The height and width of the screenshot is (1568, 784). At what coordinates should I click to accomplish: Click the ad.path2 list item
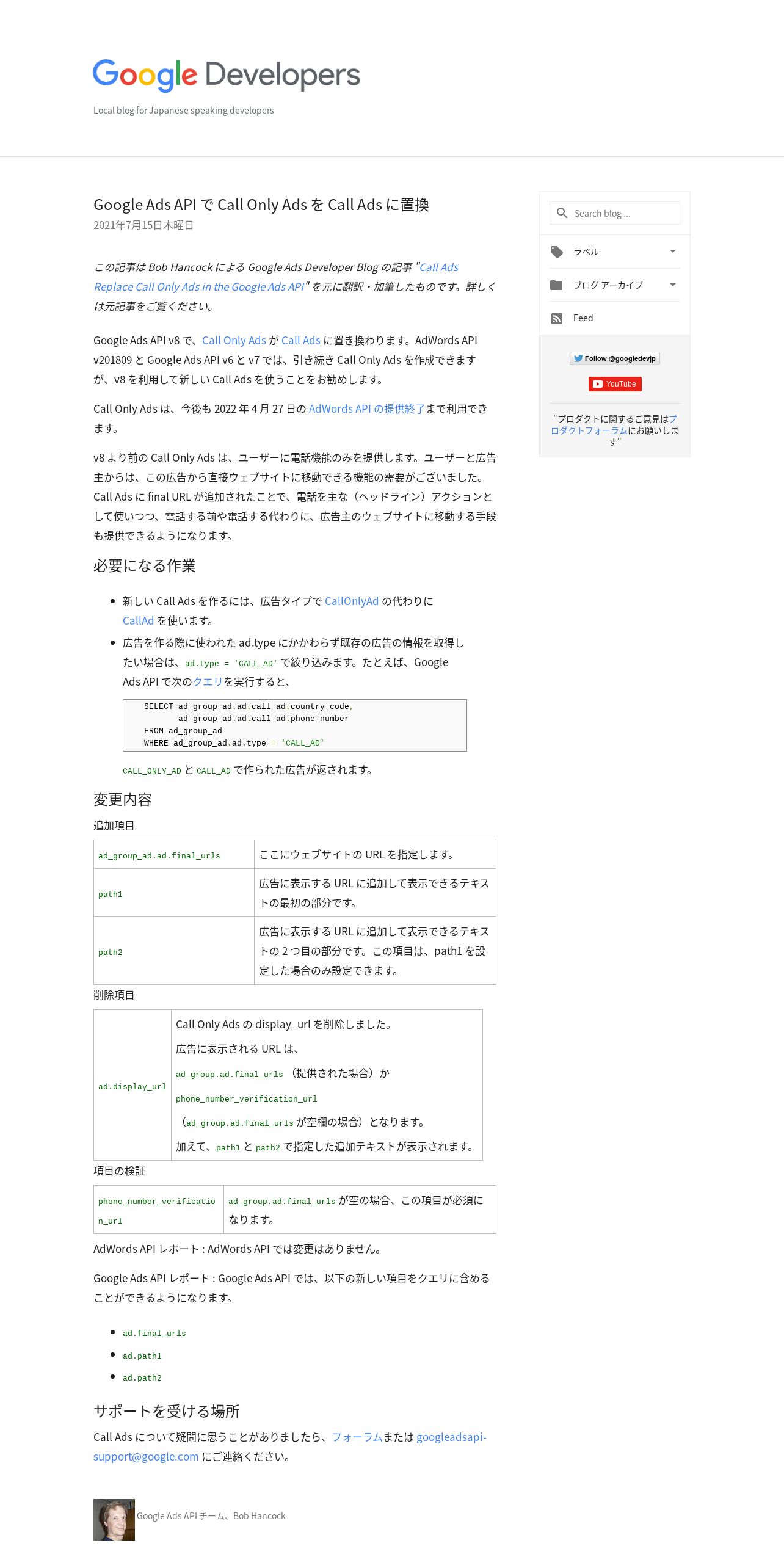[x=142, y=1378]
